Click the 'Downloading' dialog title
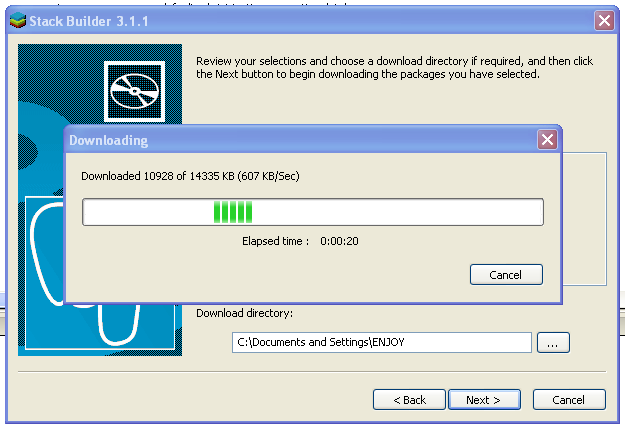Screen dimensions: 625x429 click(x=108, y=140)
